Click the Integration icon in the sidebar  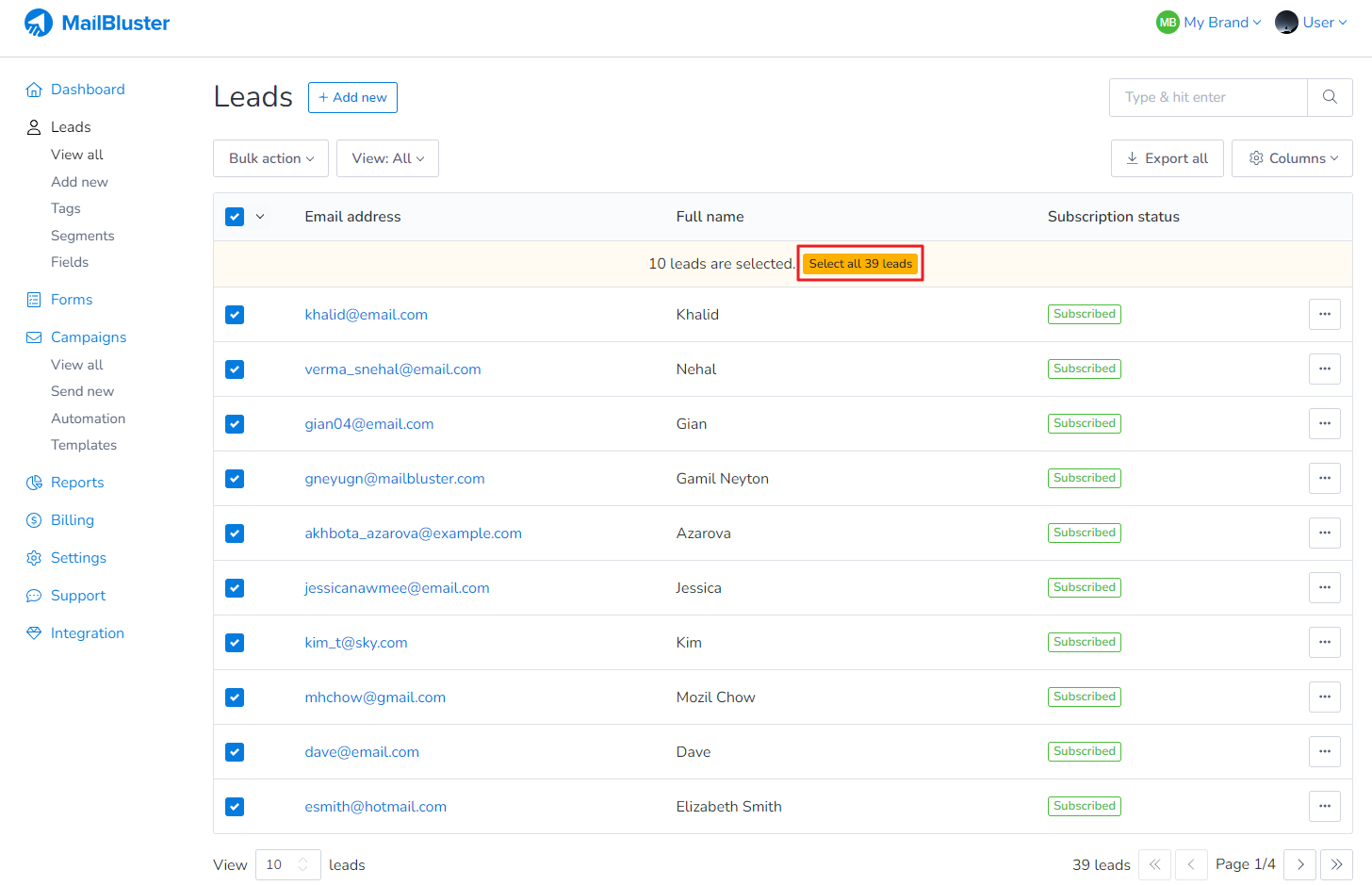pos(34,632)
